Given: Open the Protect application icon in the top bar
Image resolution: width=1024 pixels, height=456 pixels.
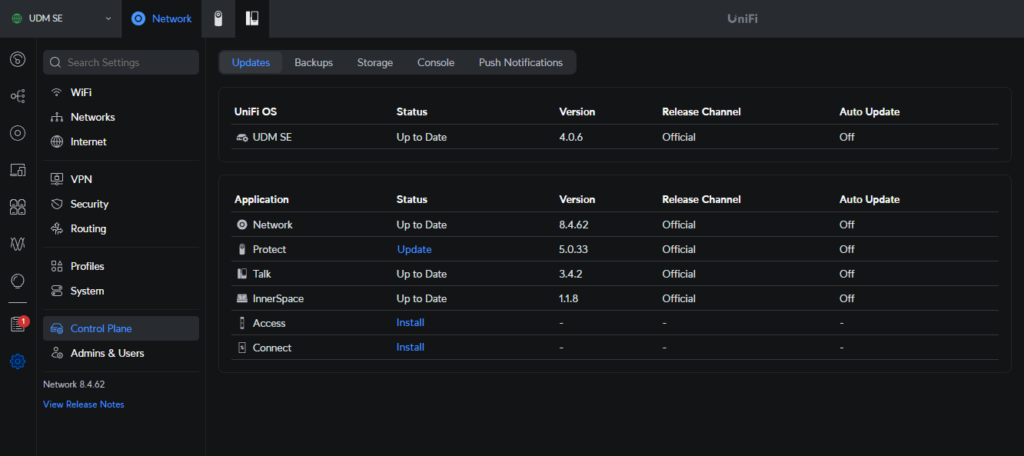Looking at the screenshot, I should (x=219, y=19).
